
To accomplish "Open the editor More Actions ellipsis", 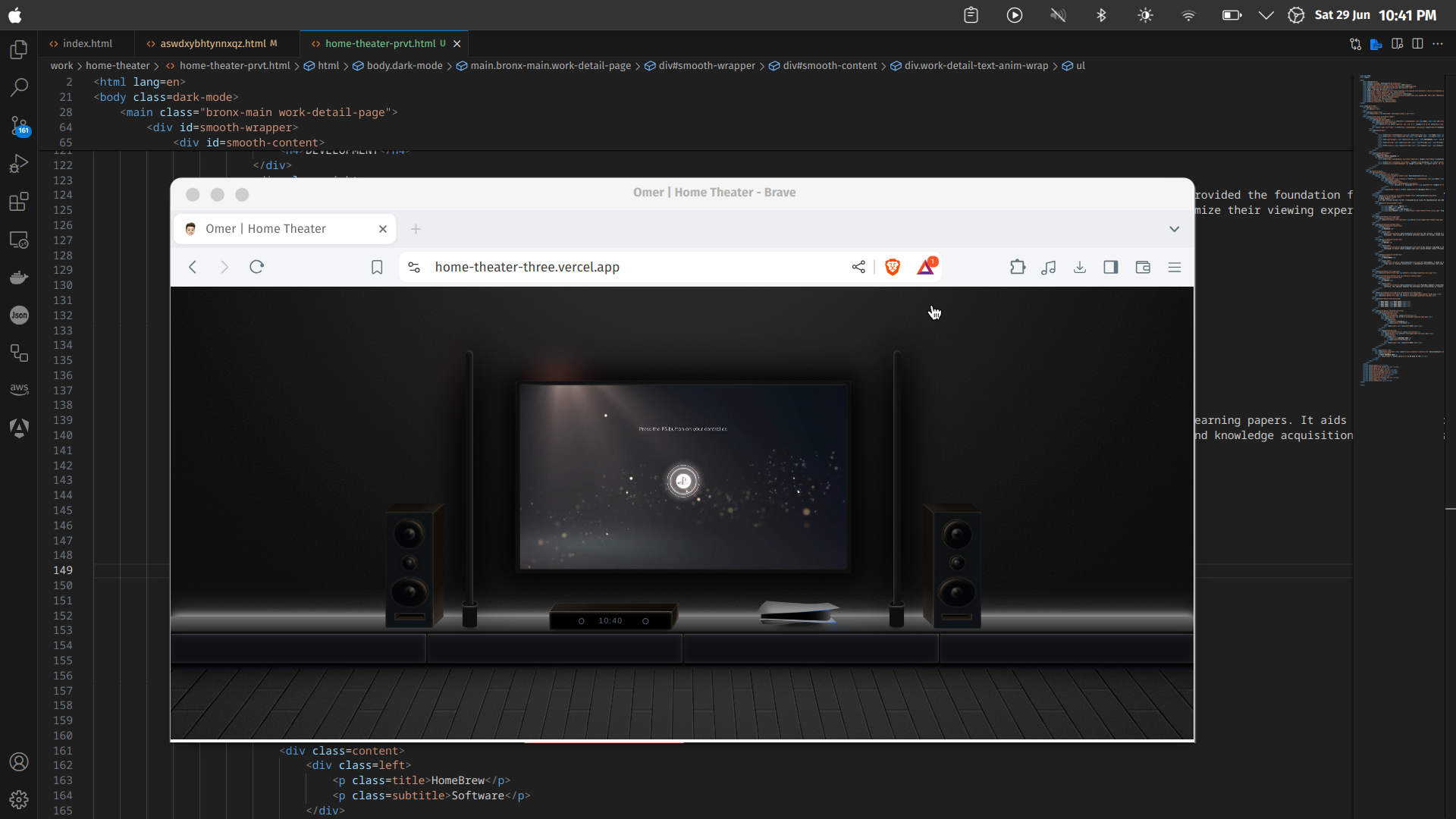I will coord(1438,44).
